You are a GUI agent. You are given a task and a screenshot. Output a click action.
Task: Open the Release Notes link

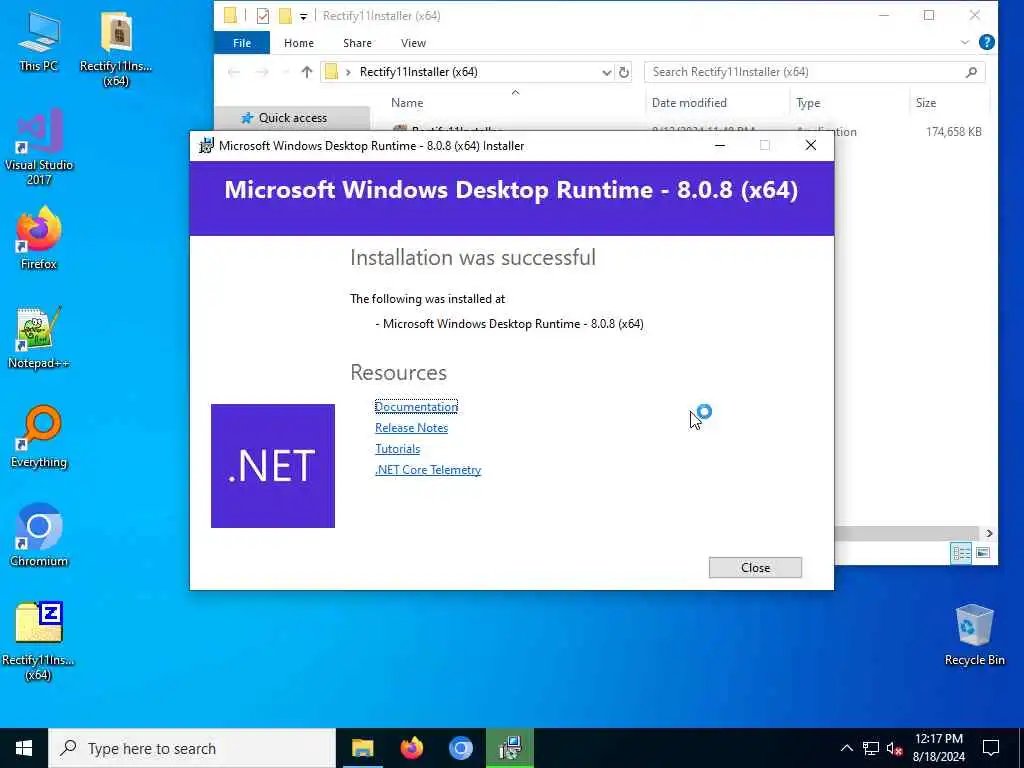point(411,428)
